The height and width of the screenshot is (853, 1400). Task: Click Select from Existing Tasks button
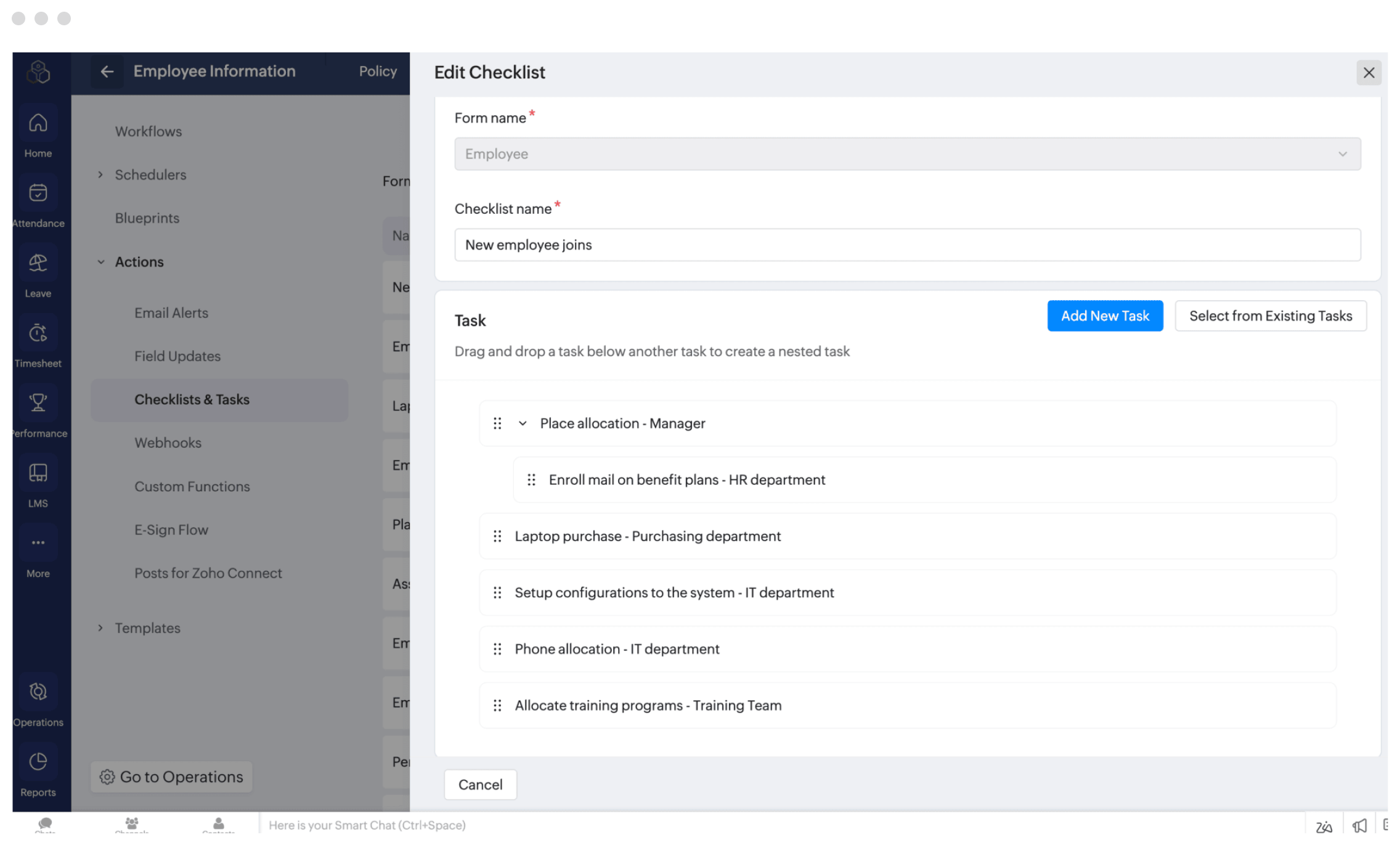pos(1270,316)
